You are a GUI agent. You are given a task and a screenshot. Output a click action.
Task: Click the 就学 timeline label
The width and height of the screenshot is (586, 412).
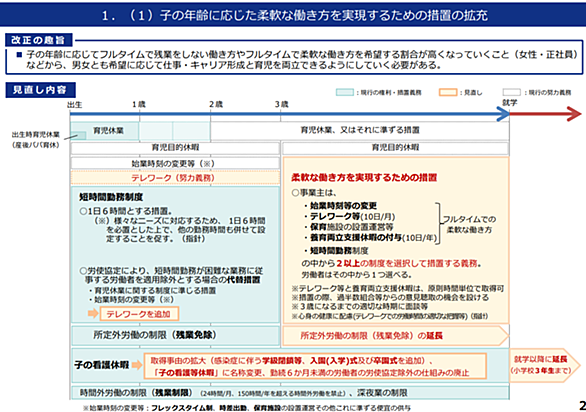(x=509, y=102)
